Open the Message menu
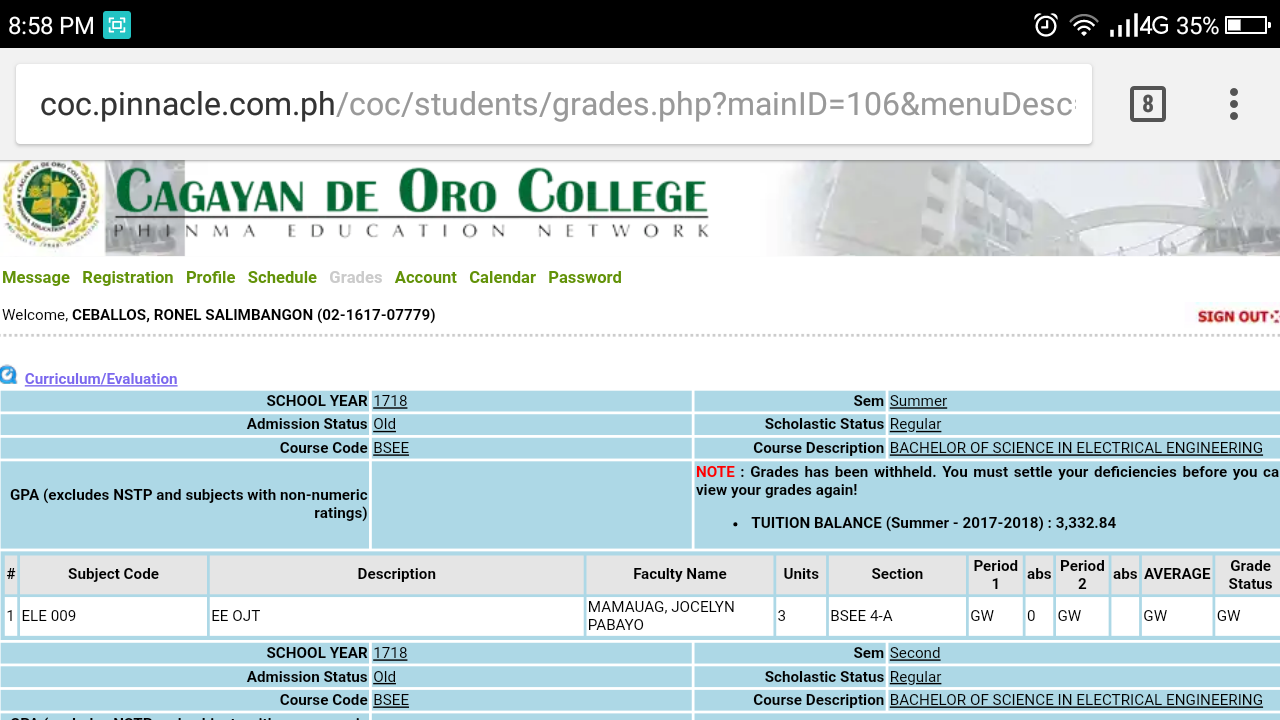Screen dimensions: 1280x720 (x=36, y=277)
